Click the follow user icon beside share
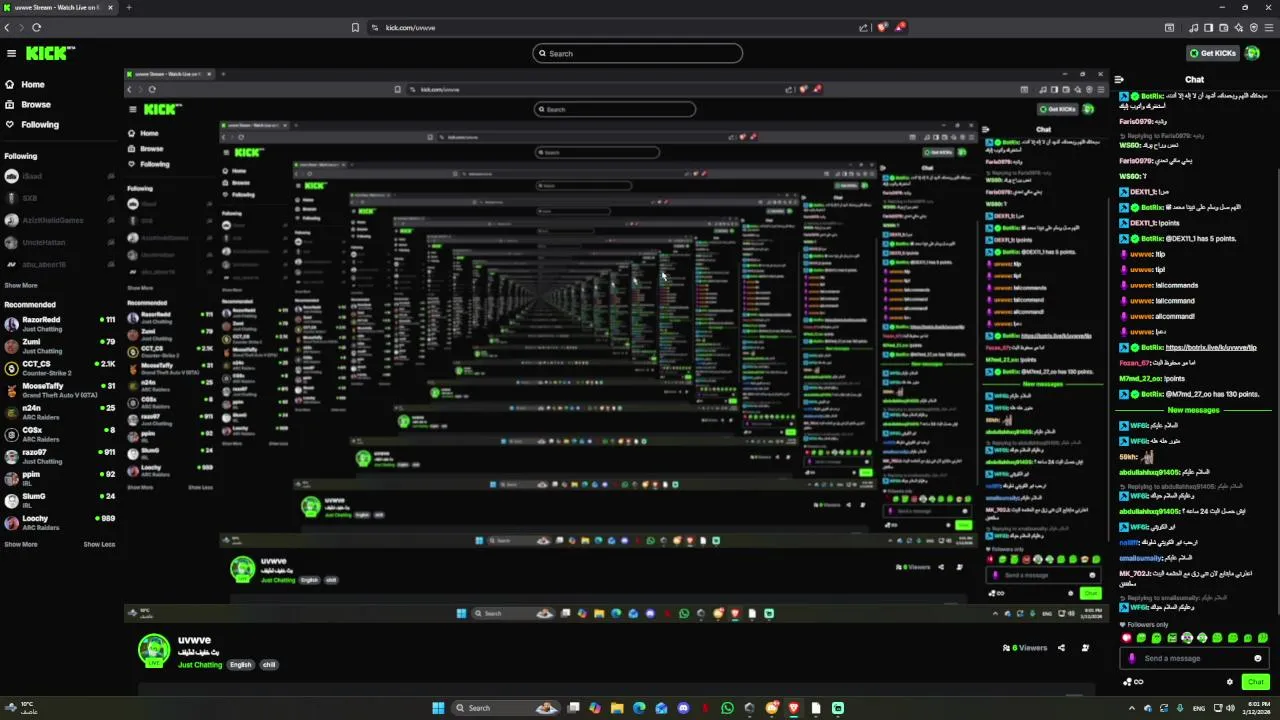The image size is (1280, 720). point(1085,648)
